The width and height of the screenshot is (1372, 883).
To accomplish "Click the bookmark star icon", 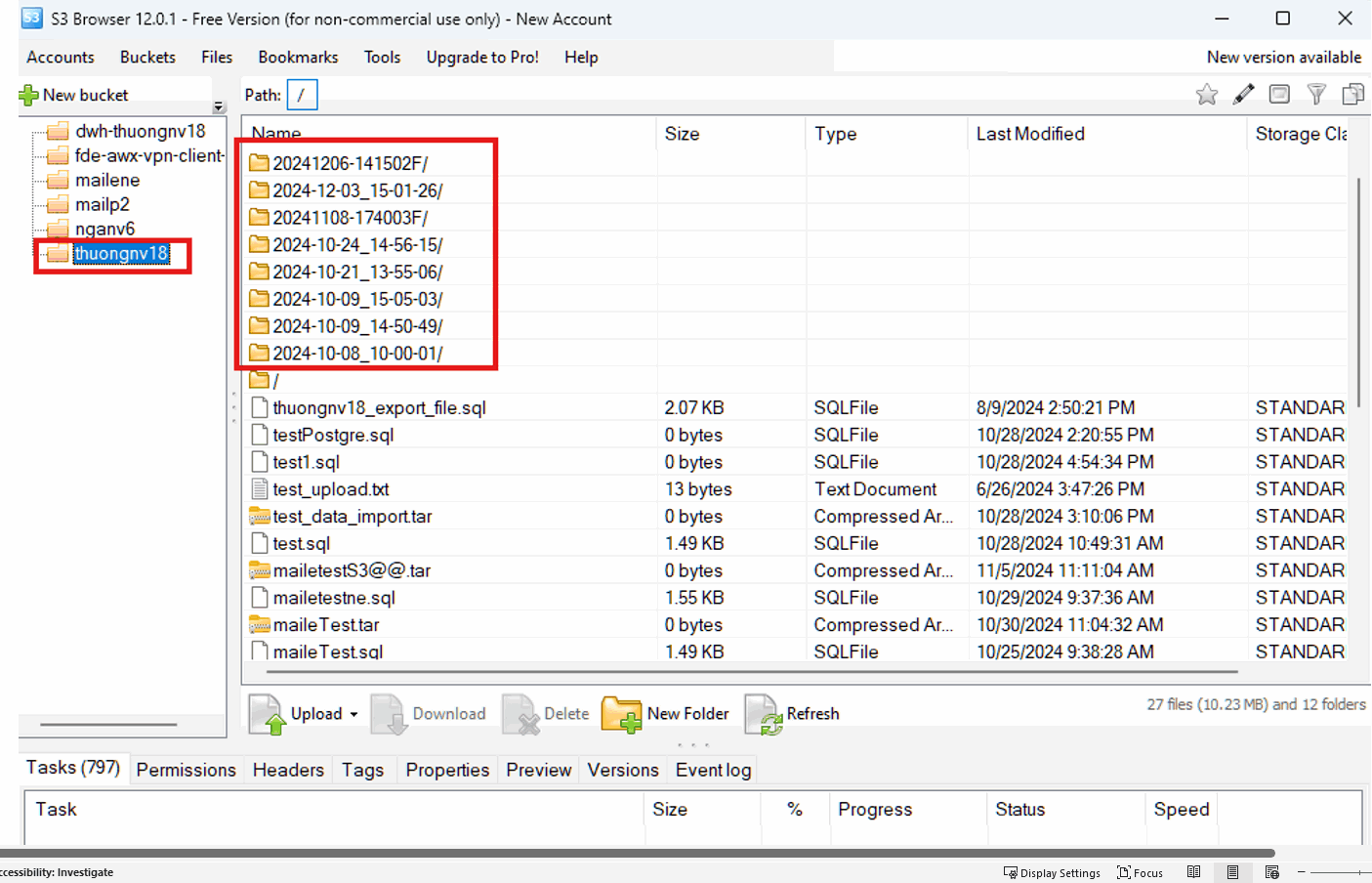I will pos(1207,95).
